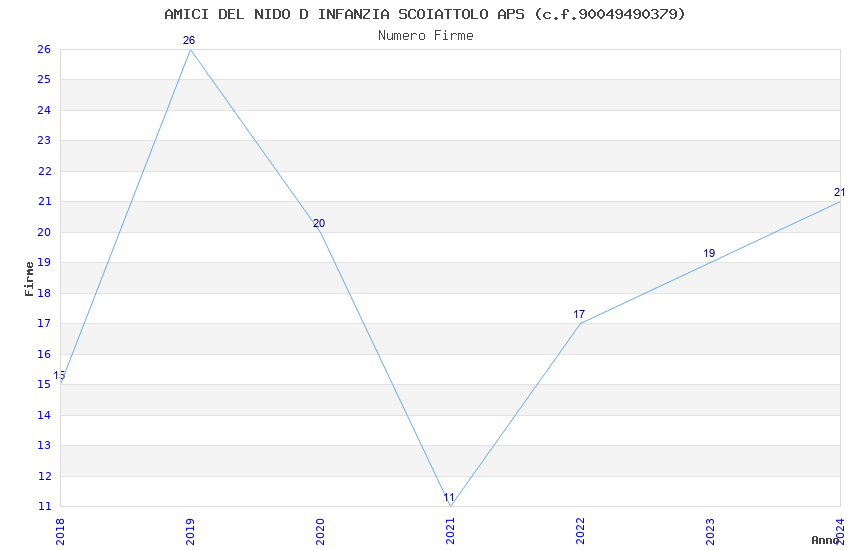Click y-axis tick value 19
Viewport: 850px width, 550px height.
pos(44,262)
